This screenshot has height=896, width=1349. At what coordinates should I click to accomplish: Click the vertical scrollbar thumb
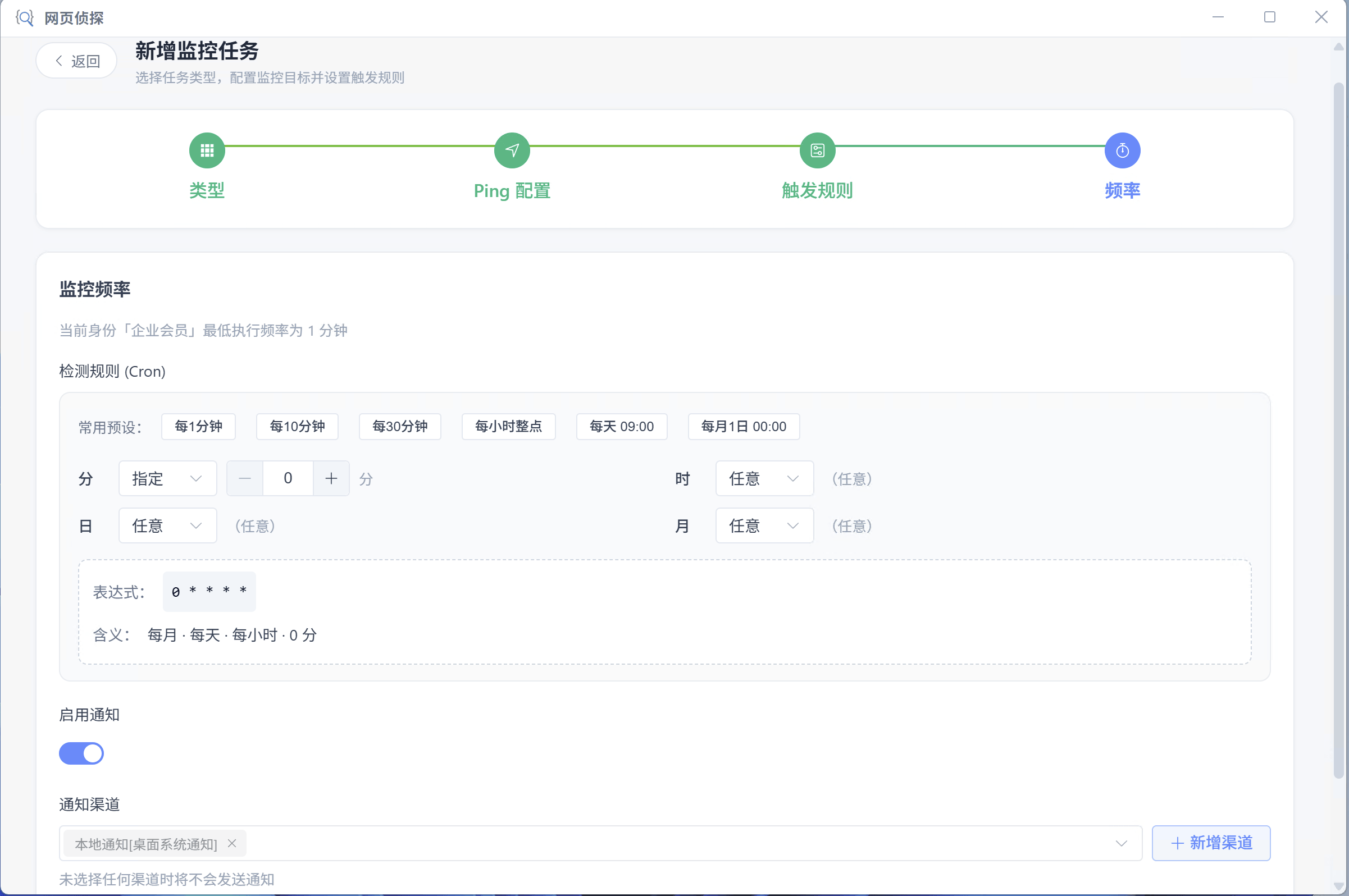point(1339,430)
